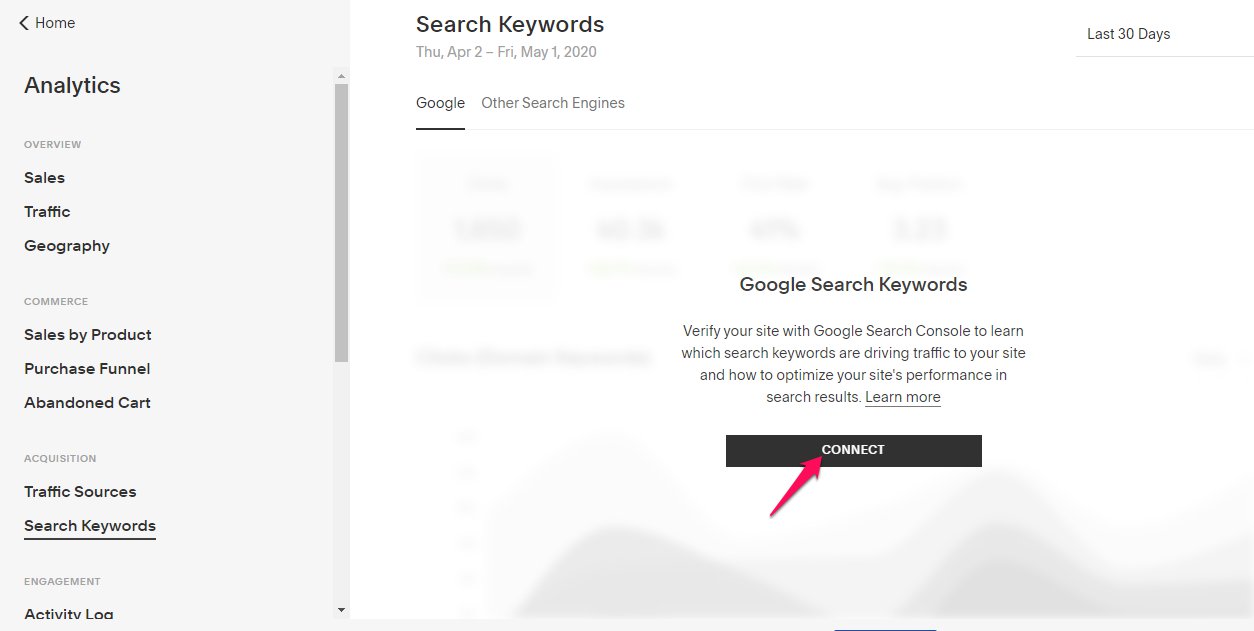
Task: Switch to Other Search Engines tab
Action: (x=553, y=103)
